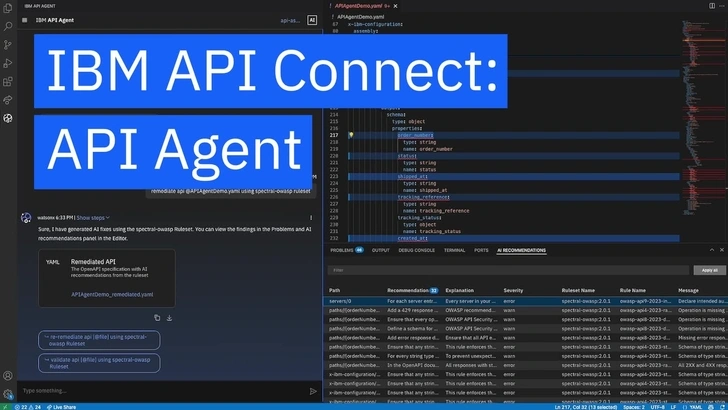Click the APIAgentDemo.yaml breadcrumb
The width and height of the screenshot is (728, 410).
point(360,17)
